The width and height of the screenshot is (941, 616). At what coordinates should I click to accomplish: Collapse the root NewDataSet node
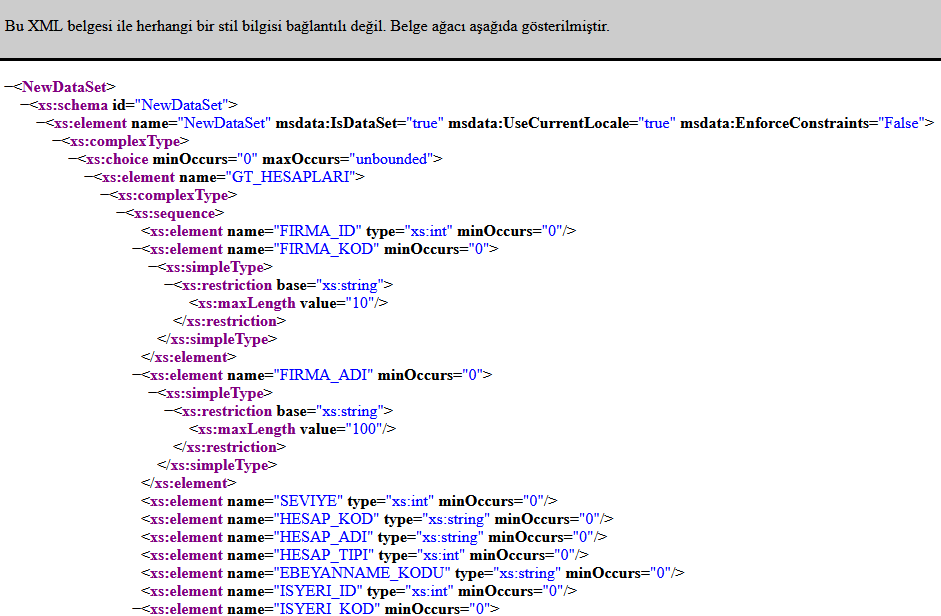(9, 87)
